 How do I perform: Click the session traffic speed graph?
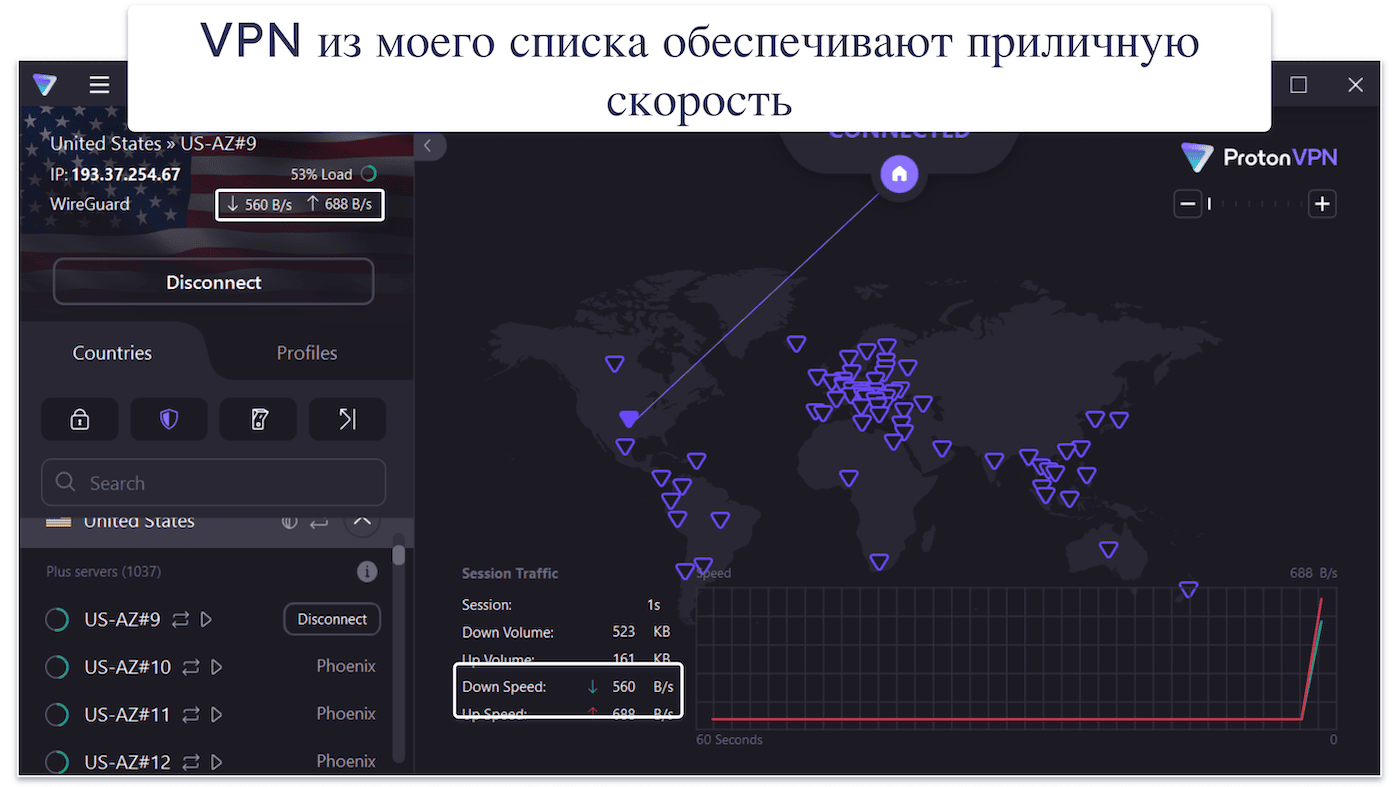tap(1016, 657)
